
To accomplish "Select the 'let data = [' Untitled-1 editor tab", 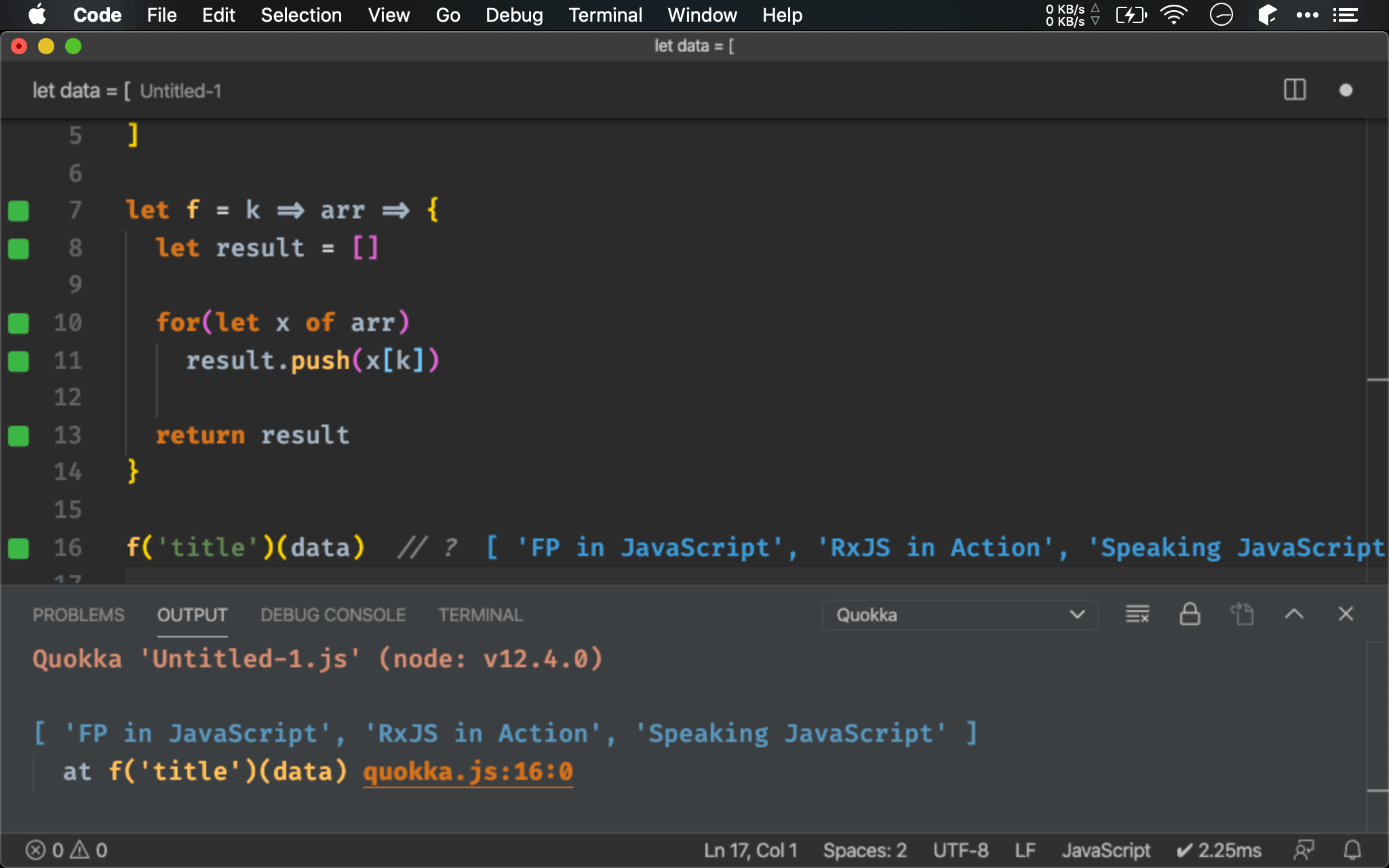I will point(127,91).
